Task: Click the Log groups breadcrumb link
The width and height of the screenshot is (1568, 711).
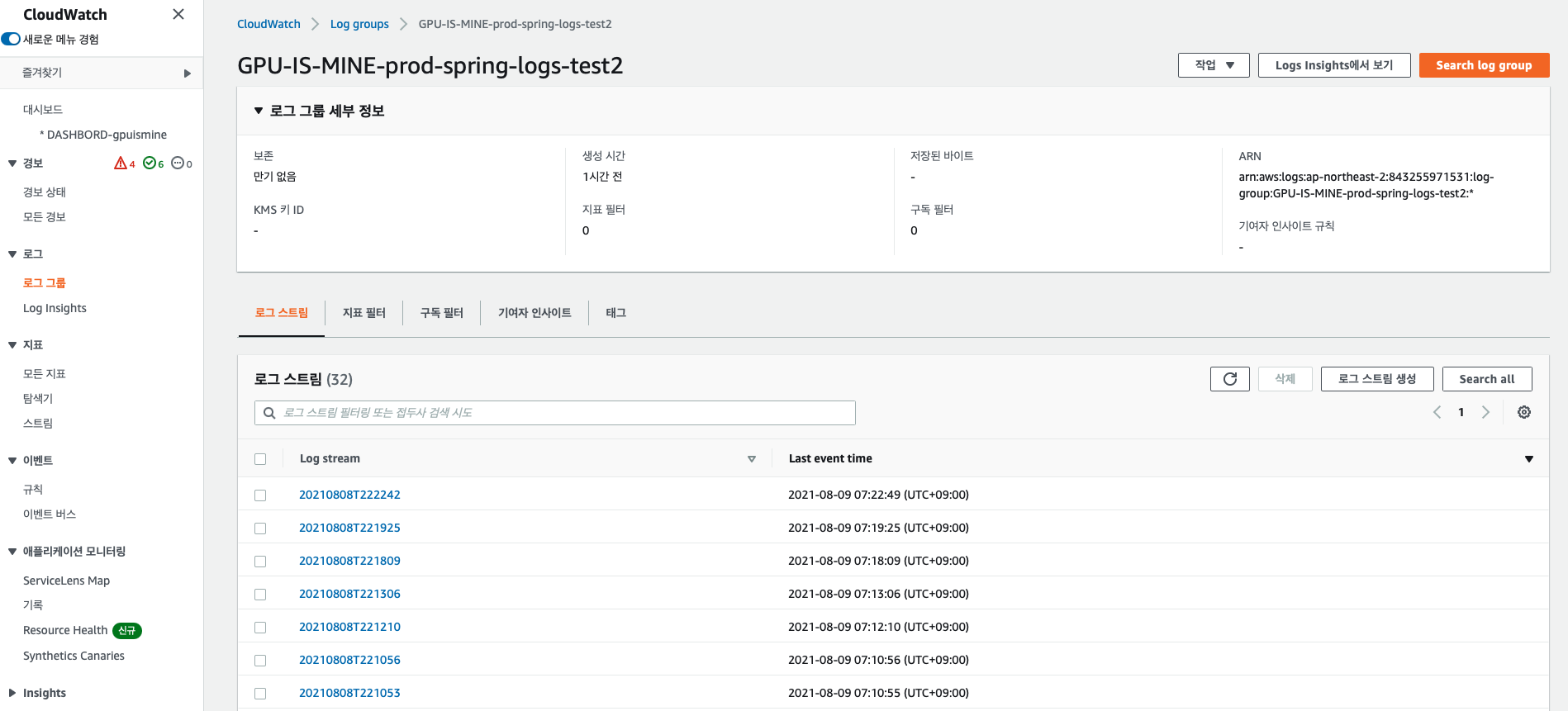Action: click(x=359, y=24)
